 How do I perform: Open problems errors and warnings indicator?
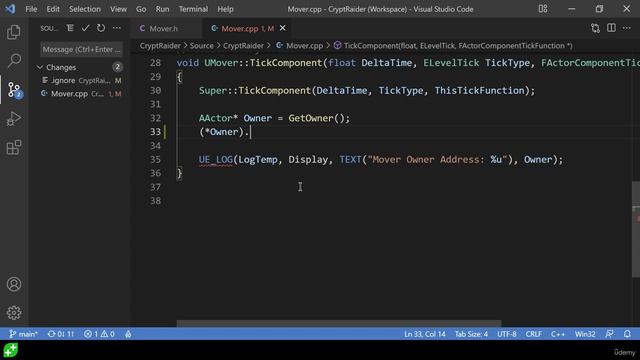[x=99, y=334]
